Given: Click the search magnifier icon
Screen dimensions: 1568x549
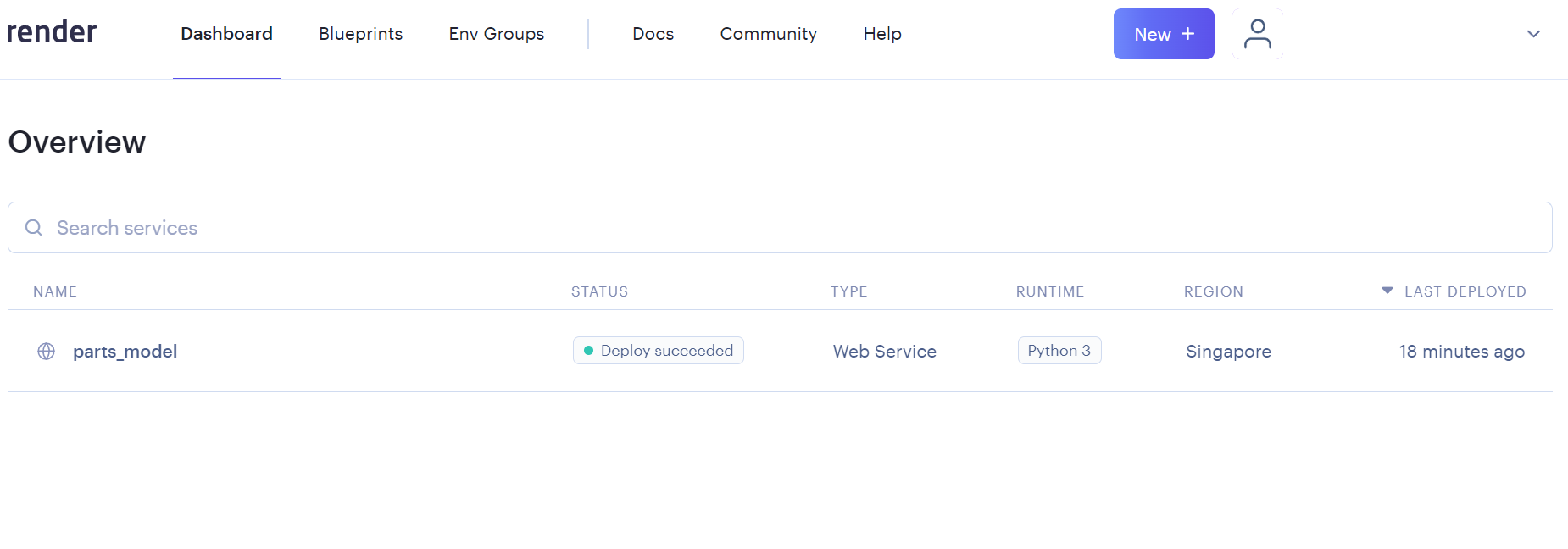Looking at the screenshot, I should tap(34, 228).
